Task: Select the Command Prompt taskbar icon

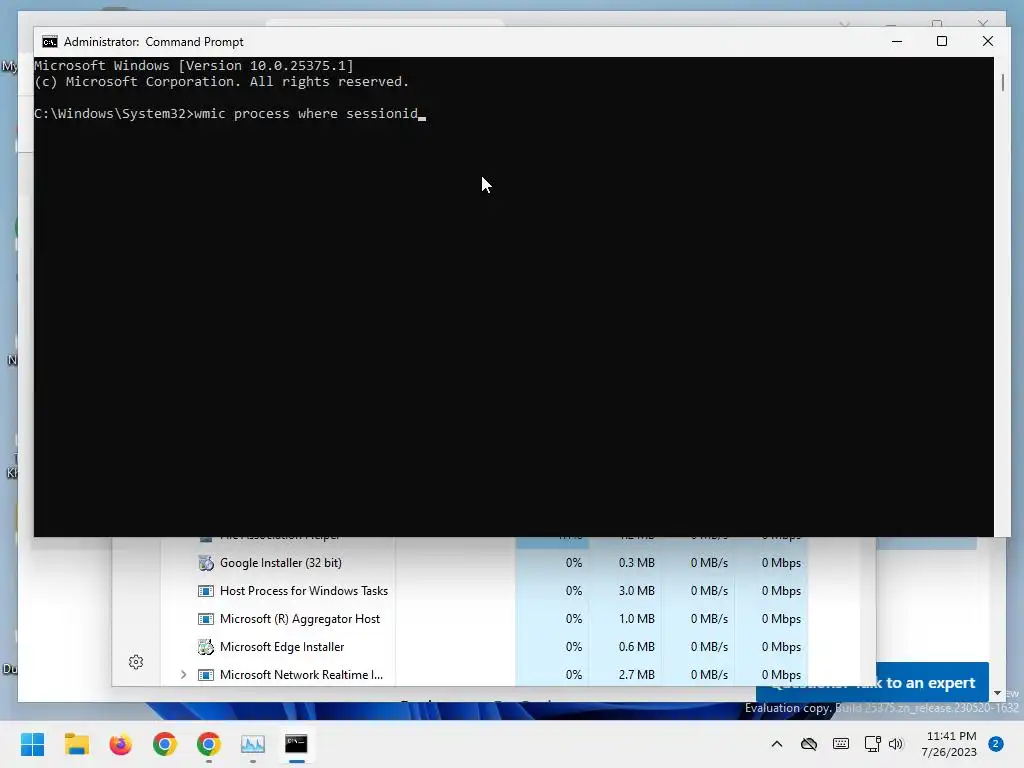Action: pyautogui.click(x=296, y=744)
